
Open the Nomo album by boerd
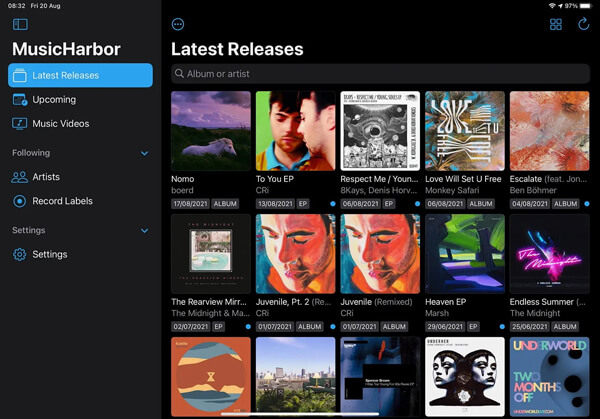click(210, 131)
